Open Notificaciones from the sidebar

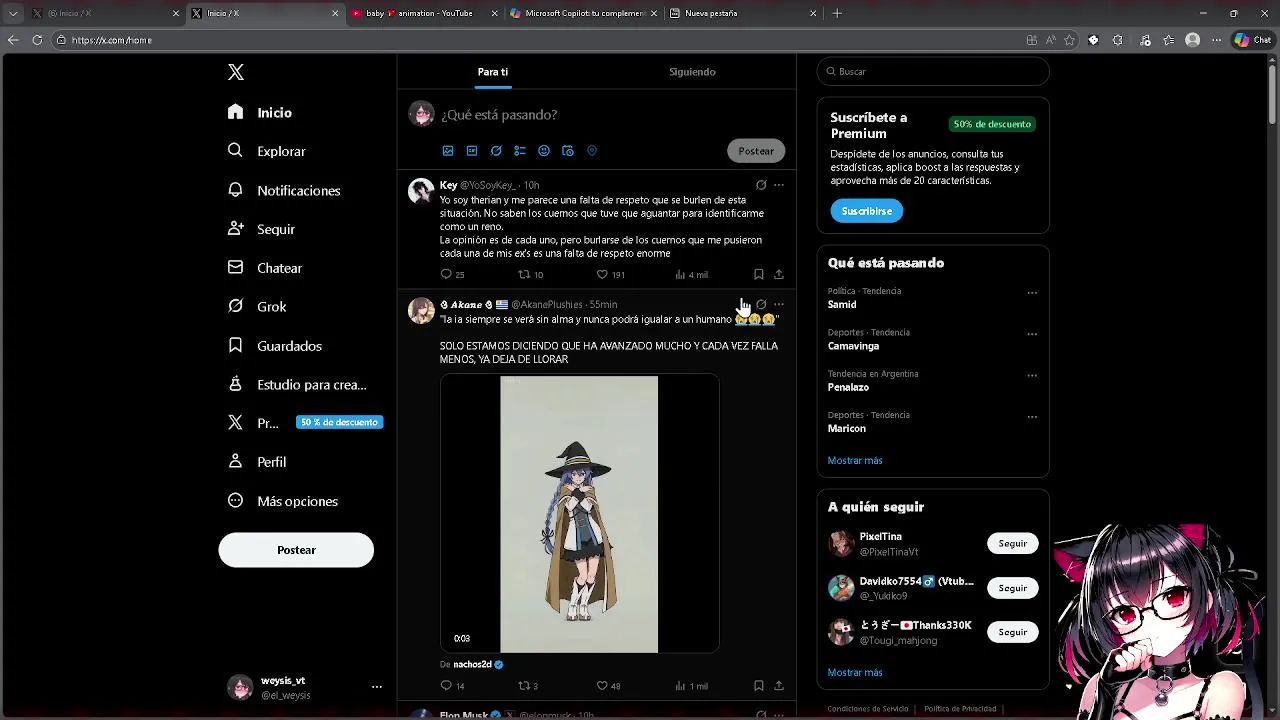(x=284, y=190)
